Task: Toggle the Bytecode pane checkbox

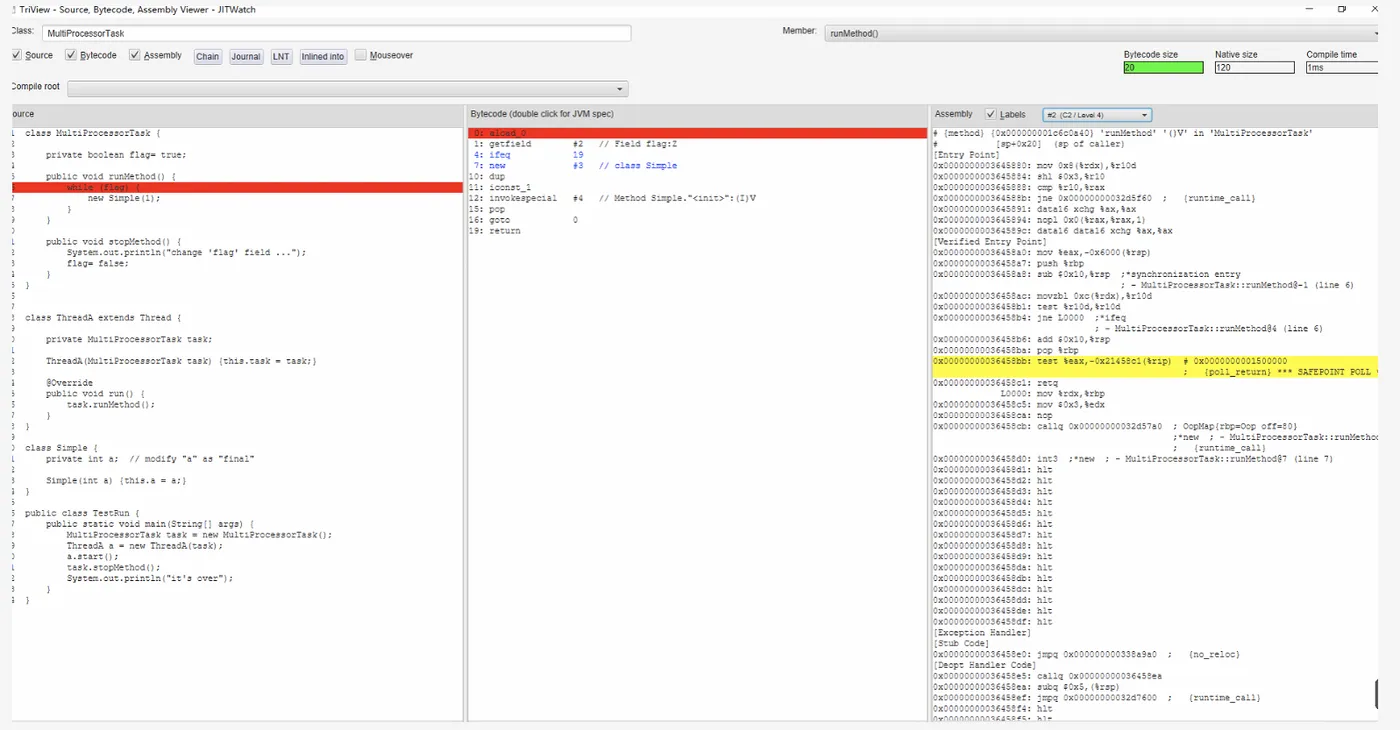Action: coord(71,55)
